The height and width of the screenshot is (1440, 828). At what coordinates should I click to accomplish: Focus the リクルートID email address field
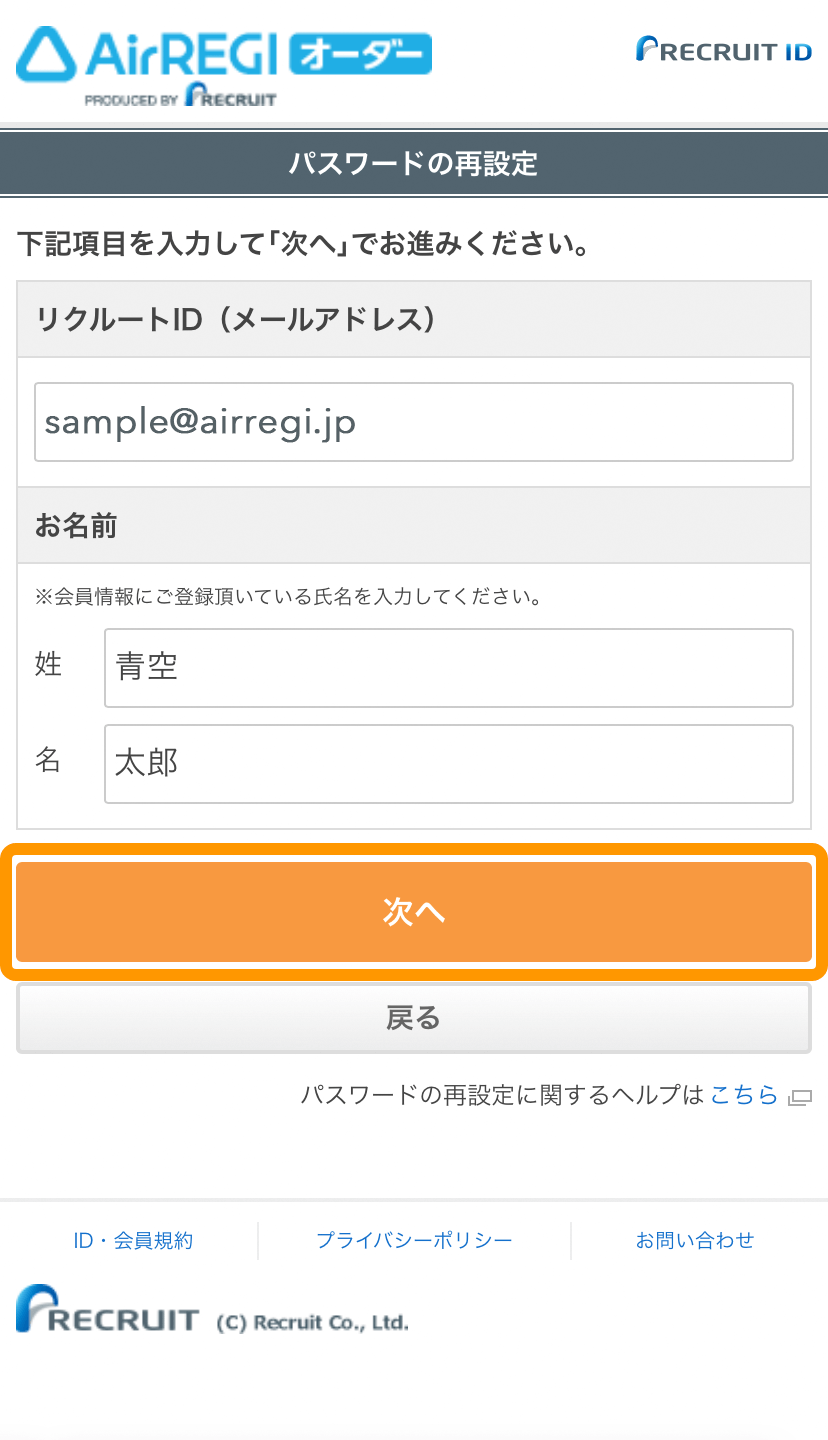click(414, 422)
